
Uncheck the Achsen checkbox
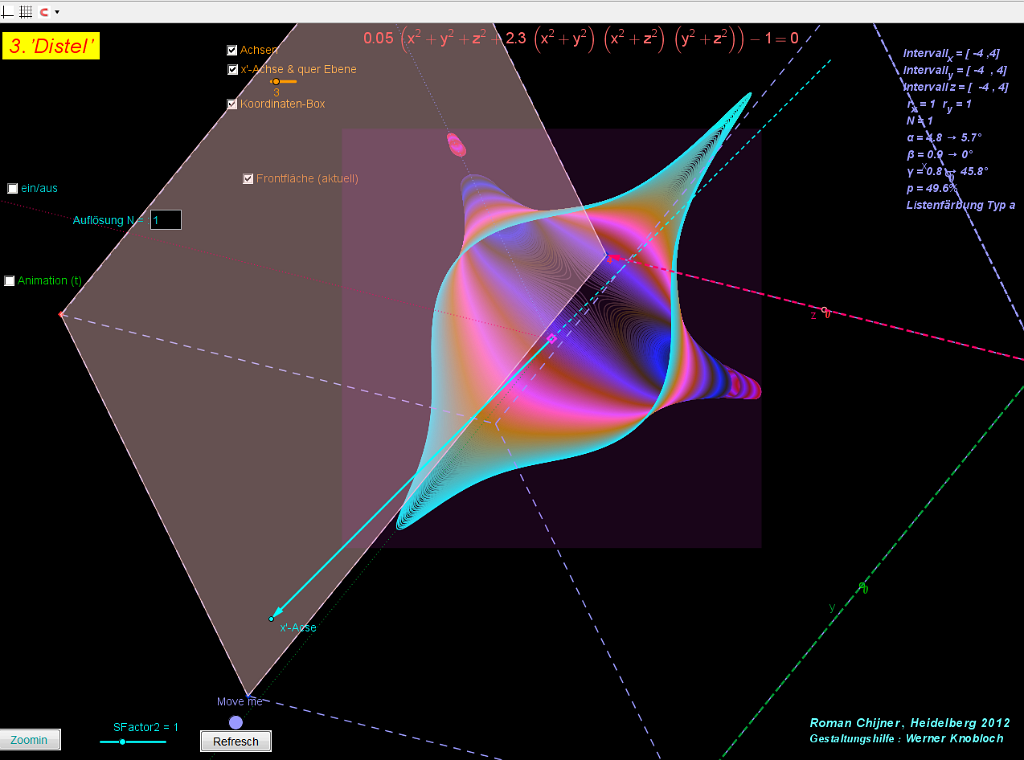click(x=233, y=50)
